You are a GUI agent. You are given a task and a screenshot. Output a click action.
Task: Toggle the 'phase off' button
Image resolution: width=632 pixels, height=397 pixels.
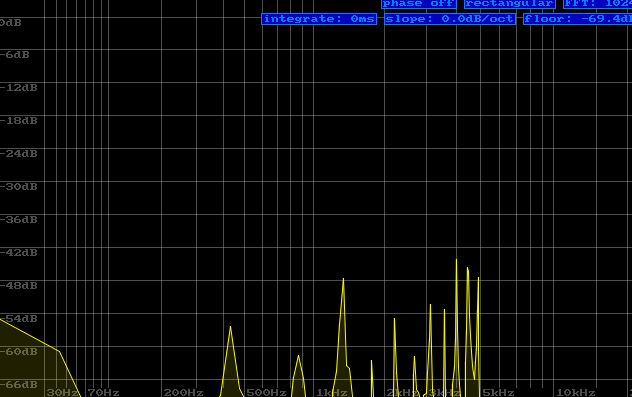tap(419, 4)
